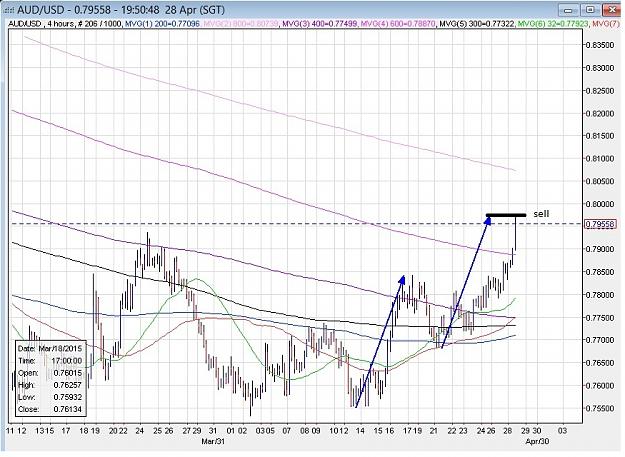625x457 pixels.
Task: Click the 0.78500 price axis label
Action: pos(600,272)
